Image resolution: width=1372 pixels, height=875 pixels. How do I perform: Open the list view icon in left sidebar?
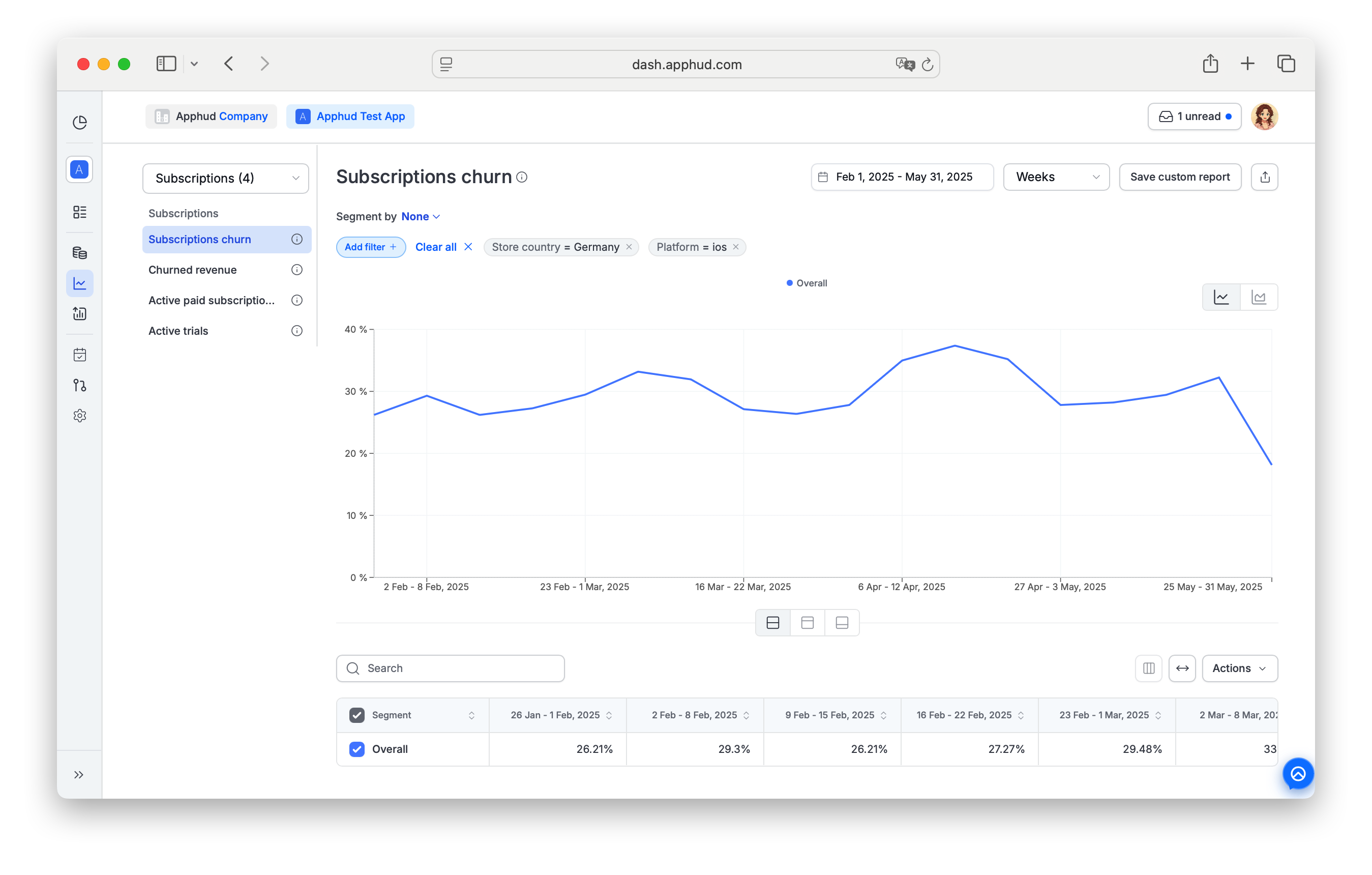(80, 212)
